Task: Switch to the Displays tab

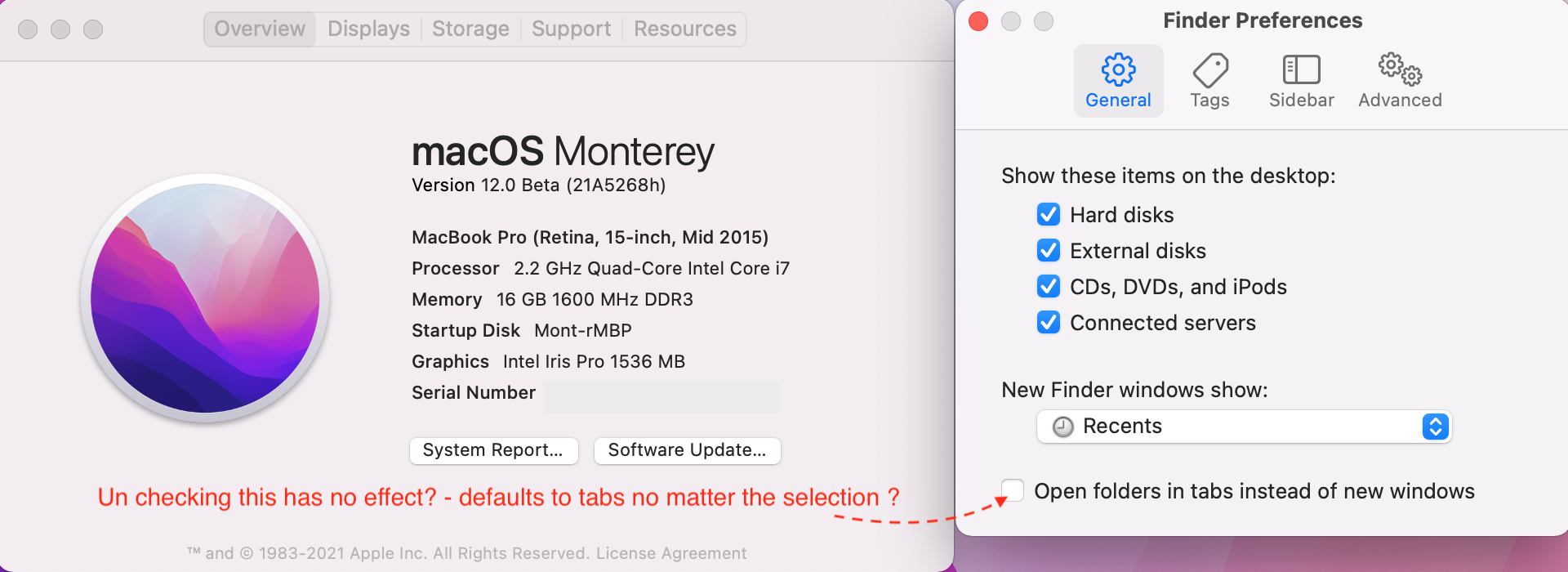Action: (368, 29)
